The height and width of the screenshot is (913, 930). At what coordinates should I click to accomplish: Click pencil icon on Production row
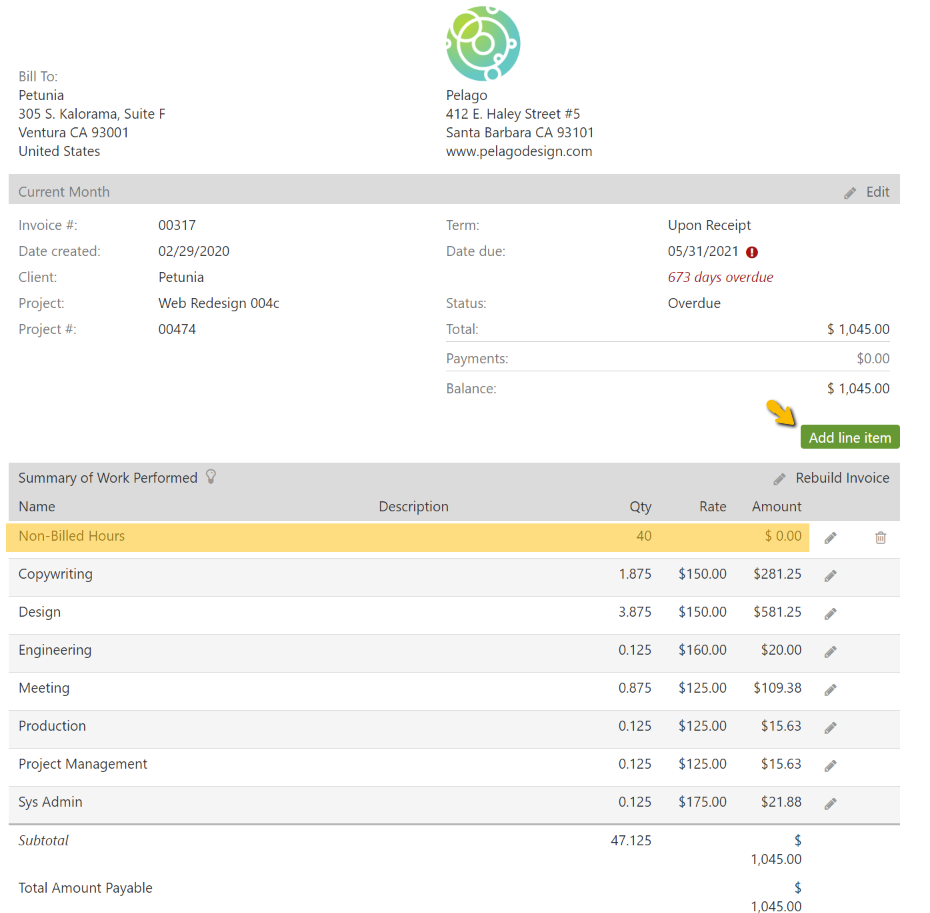[x=830, y=728]
